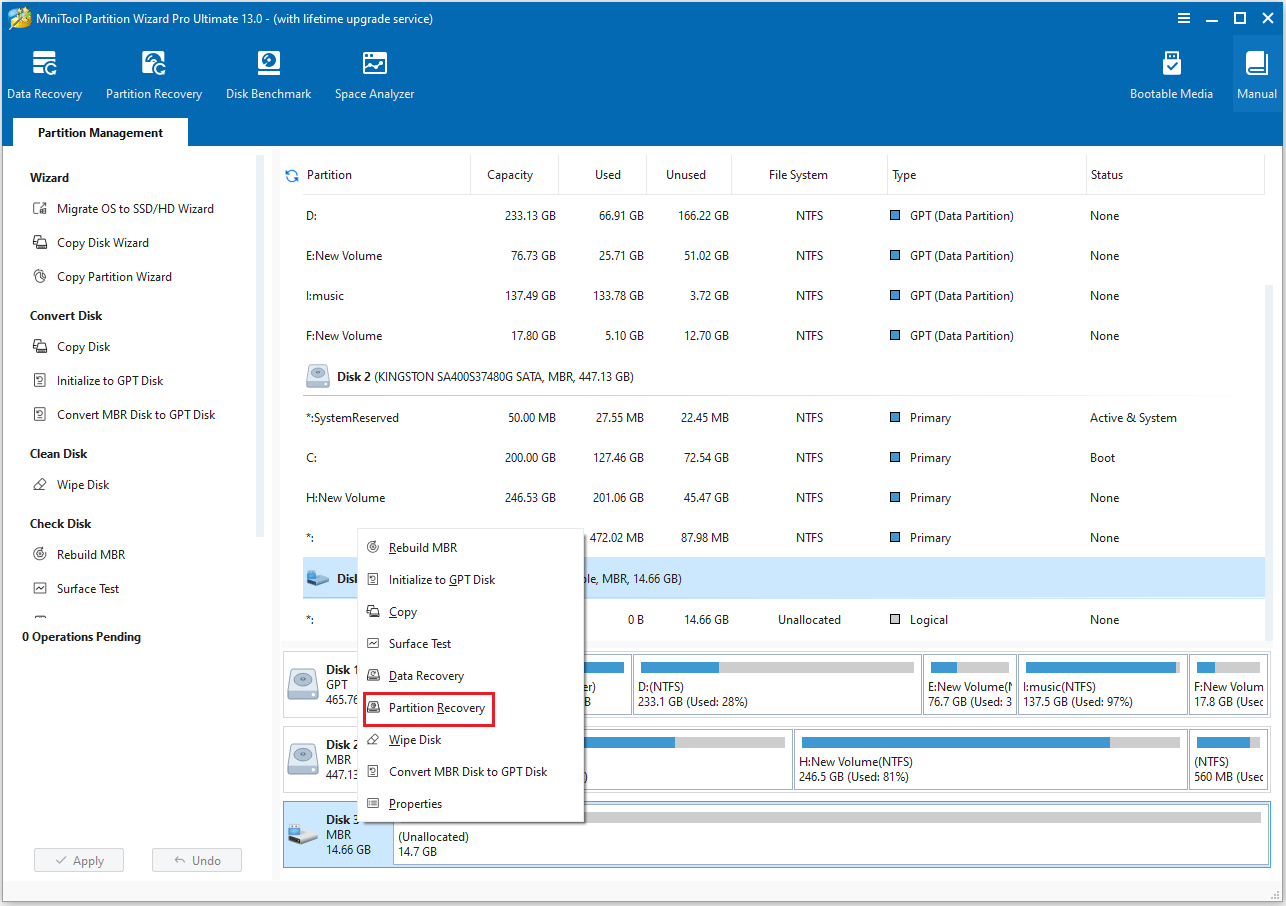Choose Rebuild MBR from context menu
This screenshot has width=1286, height=906.
click(x=471, y=548)
